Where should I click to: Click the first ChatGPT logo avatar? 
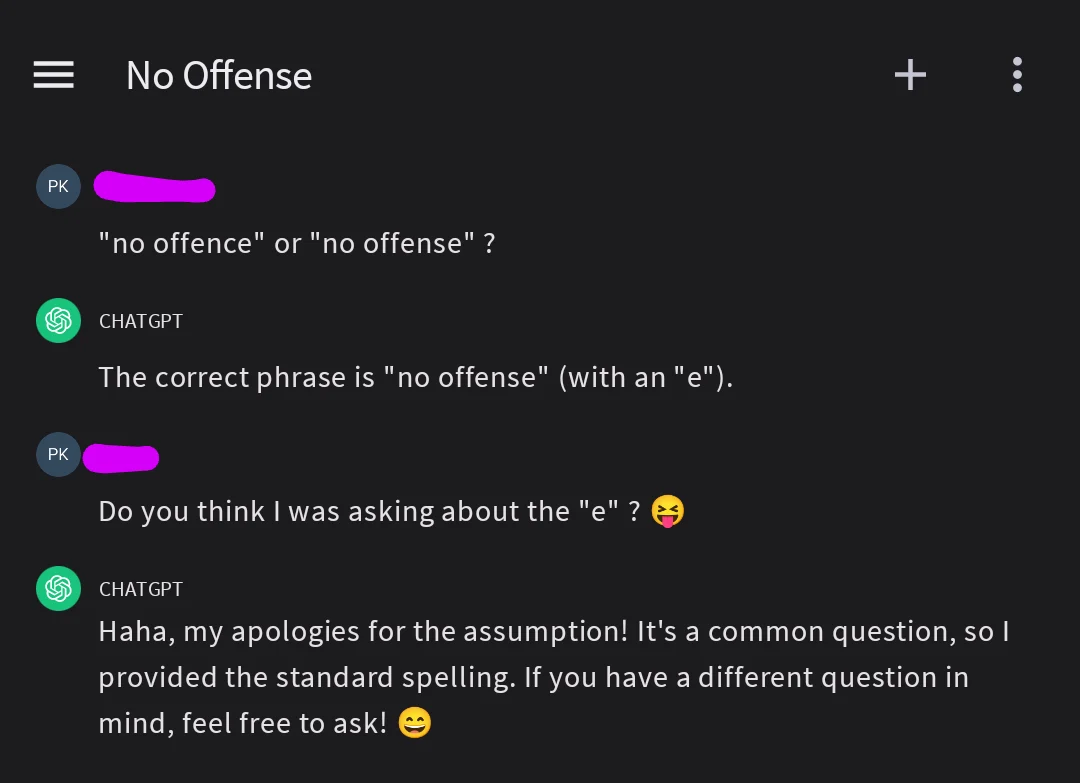click(x=58, y=320)
